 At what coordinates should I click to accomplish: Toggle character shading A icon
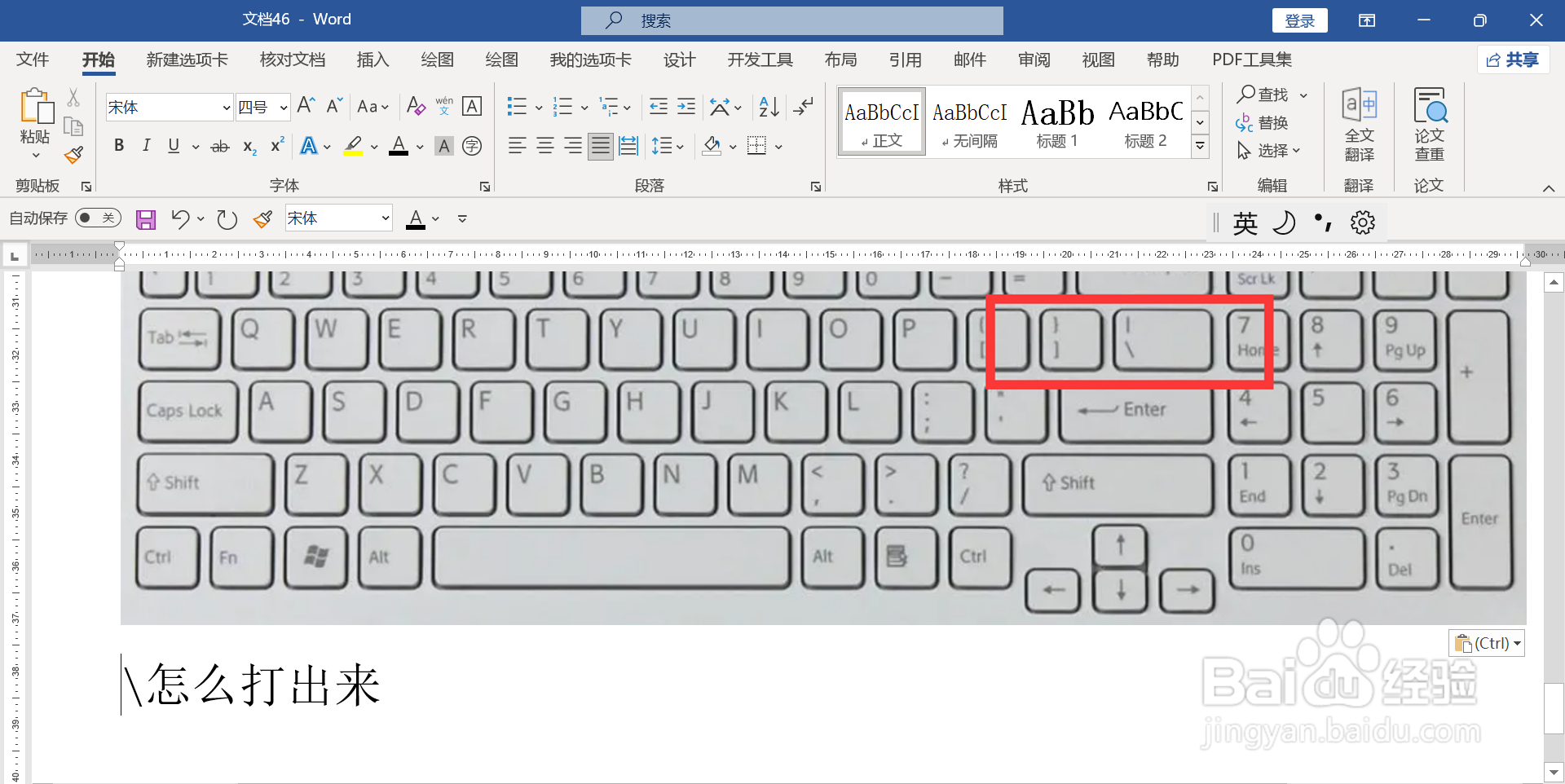coord(444,146)
